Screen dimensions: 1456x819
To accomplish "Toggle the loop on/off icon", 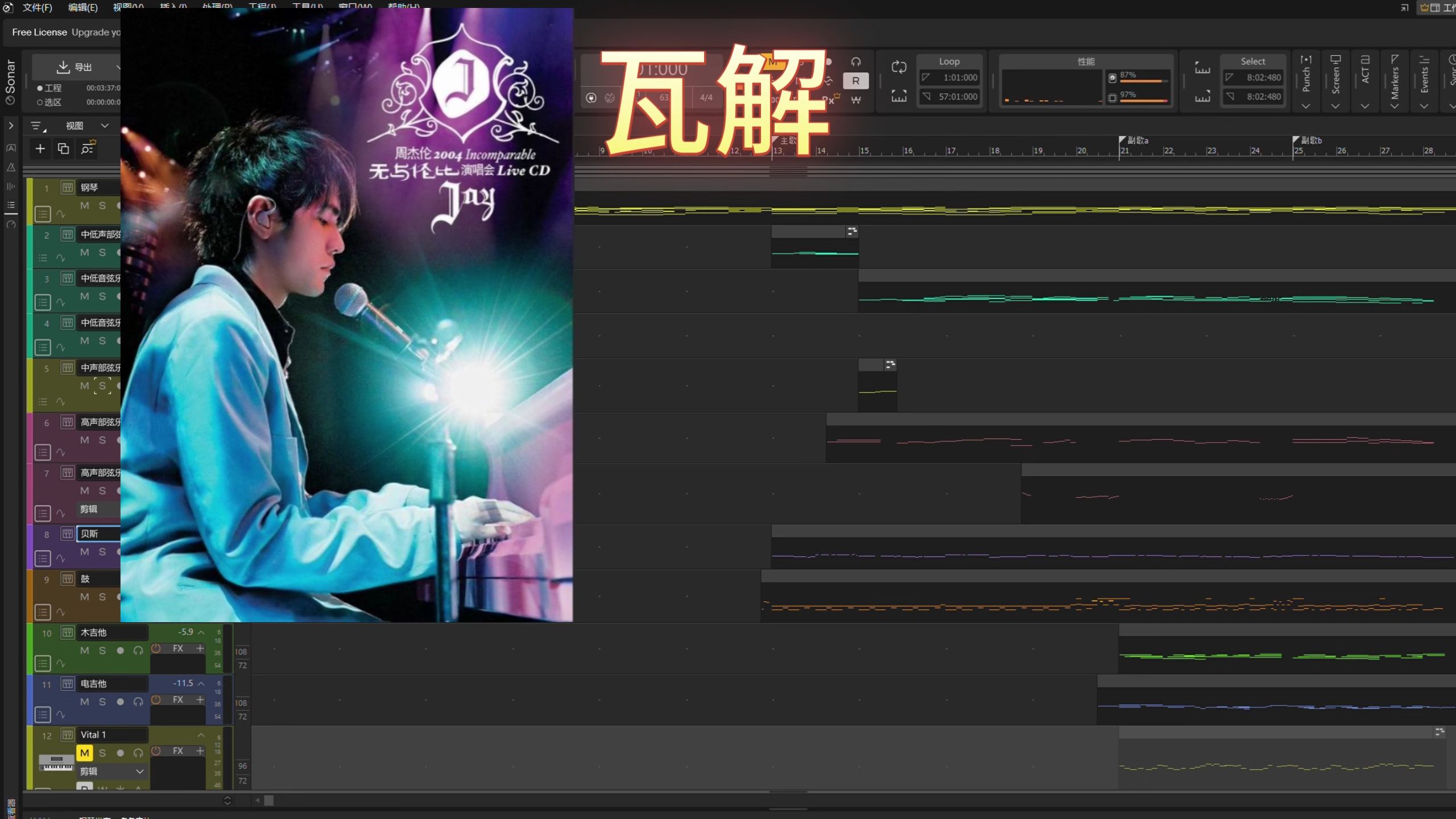I will pos(899,67).
